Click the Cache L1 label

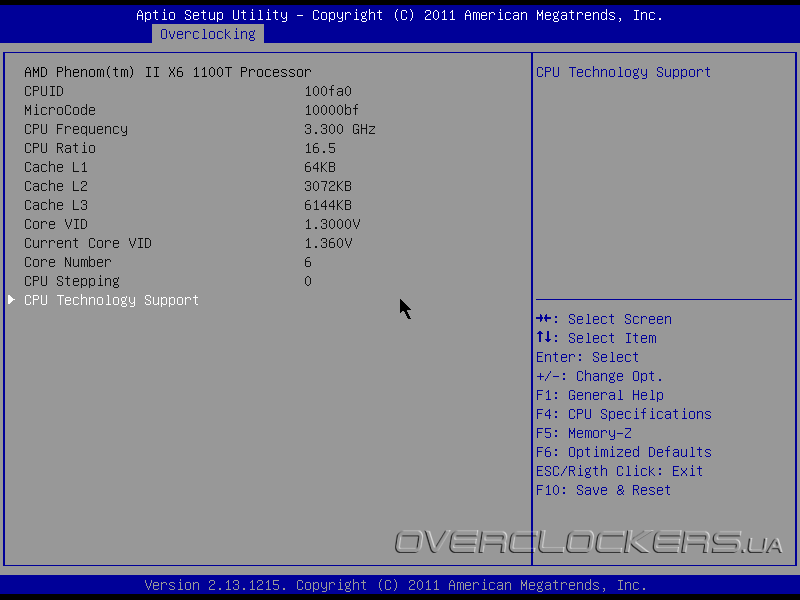coord(56,167)
